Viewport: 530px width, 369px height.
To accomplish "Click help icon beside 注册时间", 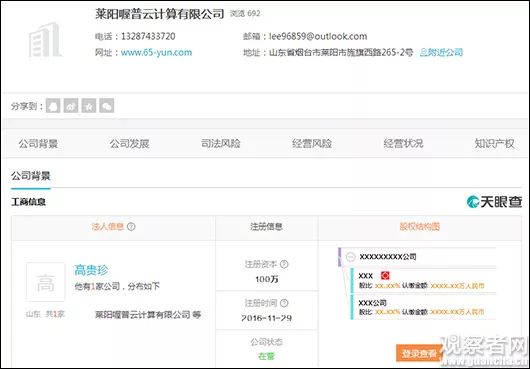I will pos(284,303).
